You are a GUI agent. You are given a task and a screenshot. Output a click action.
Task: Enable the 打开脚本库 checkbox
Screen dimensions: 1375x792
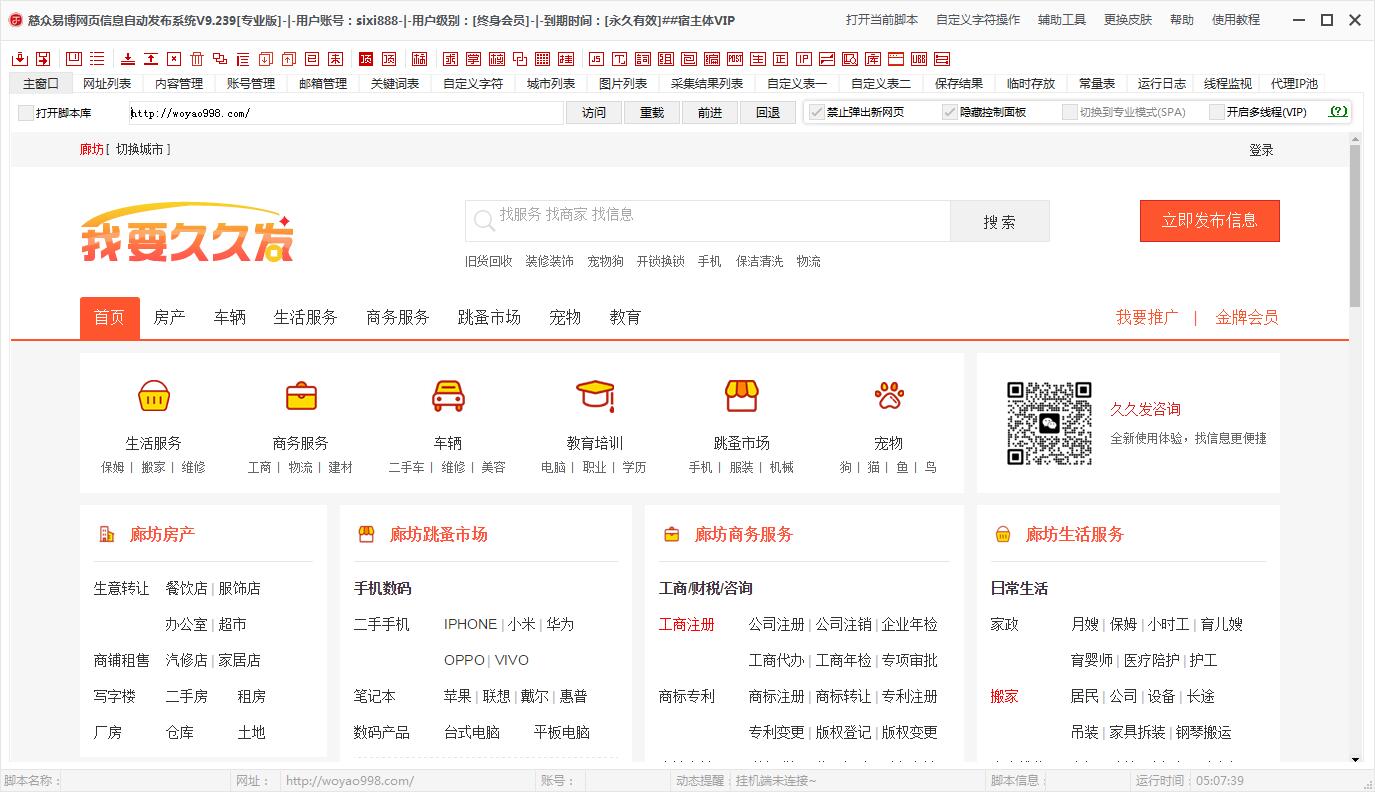coord(26,113)
